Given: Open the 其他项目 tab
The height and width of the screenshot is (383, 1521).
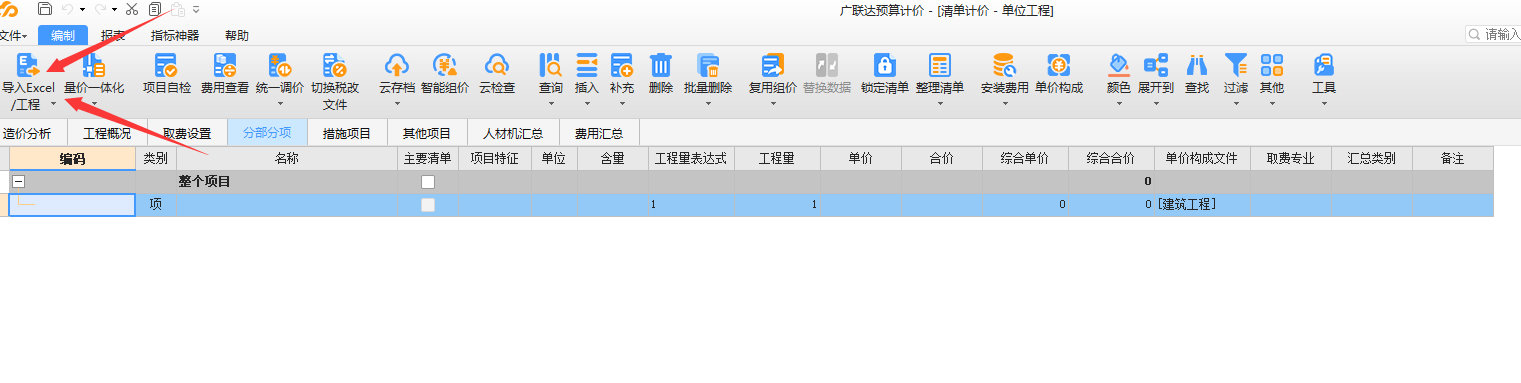Looking at the screenshot, I should pyautogui.click(x=427, y=133).
